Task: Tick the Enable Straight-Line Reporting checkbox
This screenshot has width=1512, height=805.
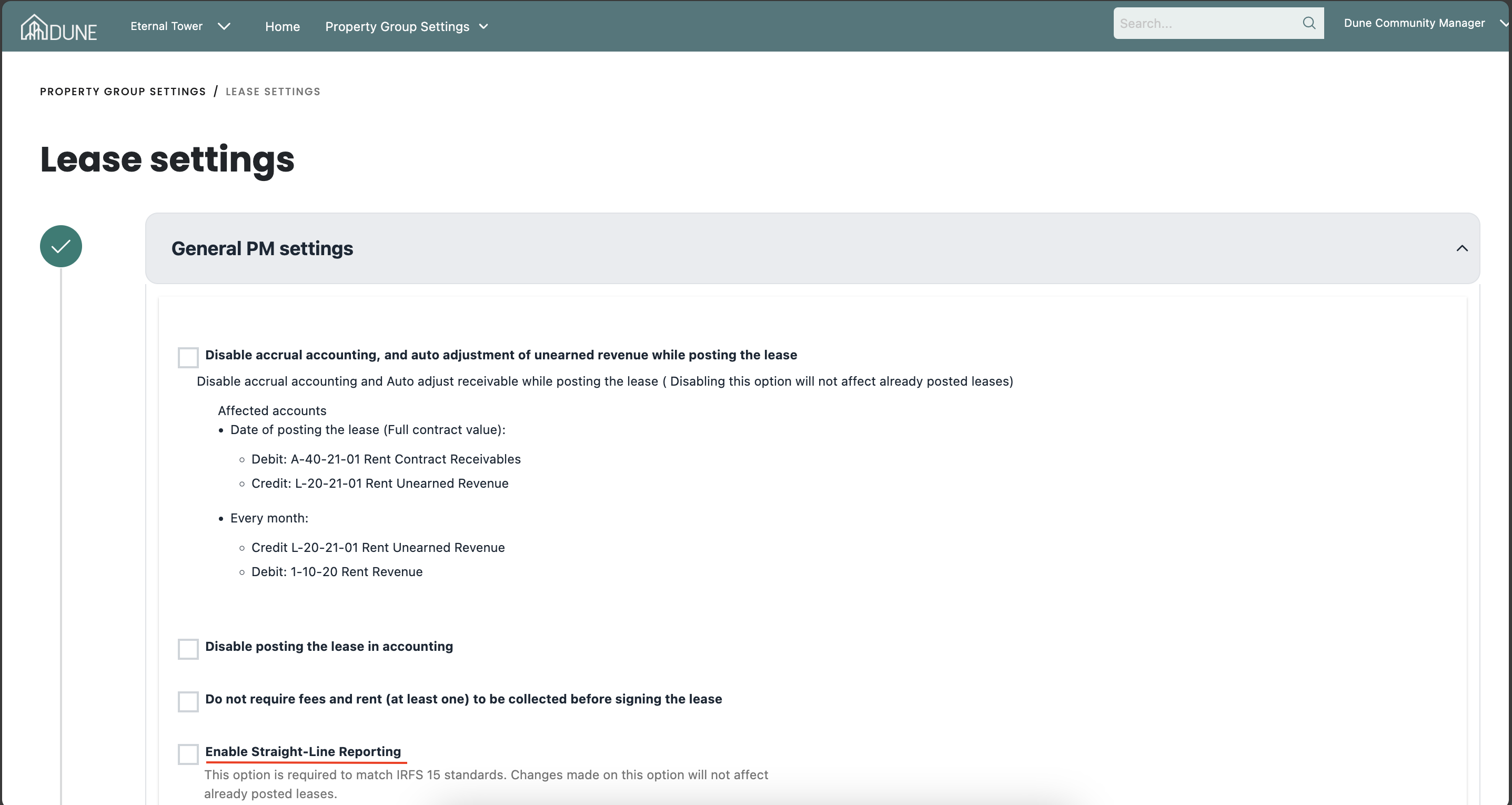Action: (x=188, y=754)
